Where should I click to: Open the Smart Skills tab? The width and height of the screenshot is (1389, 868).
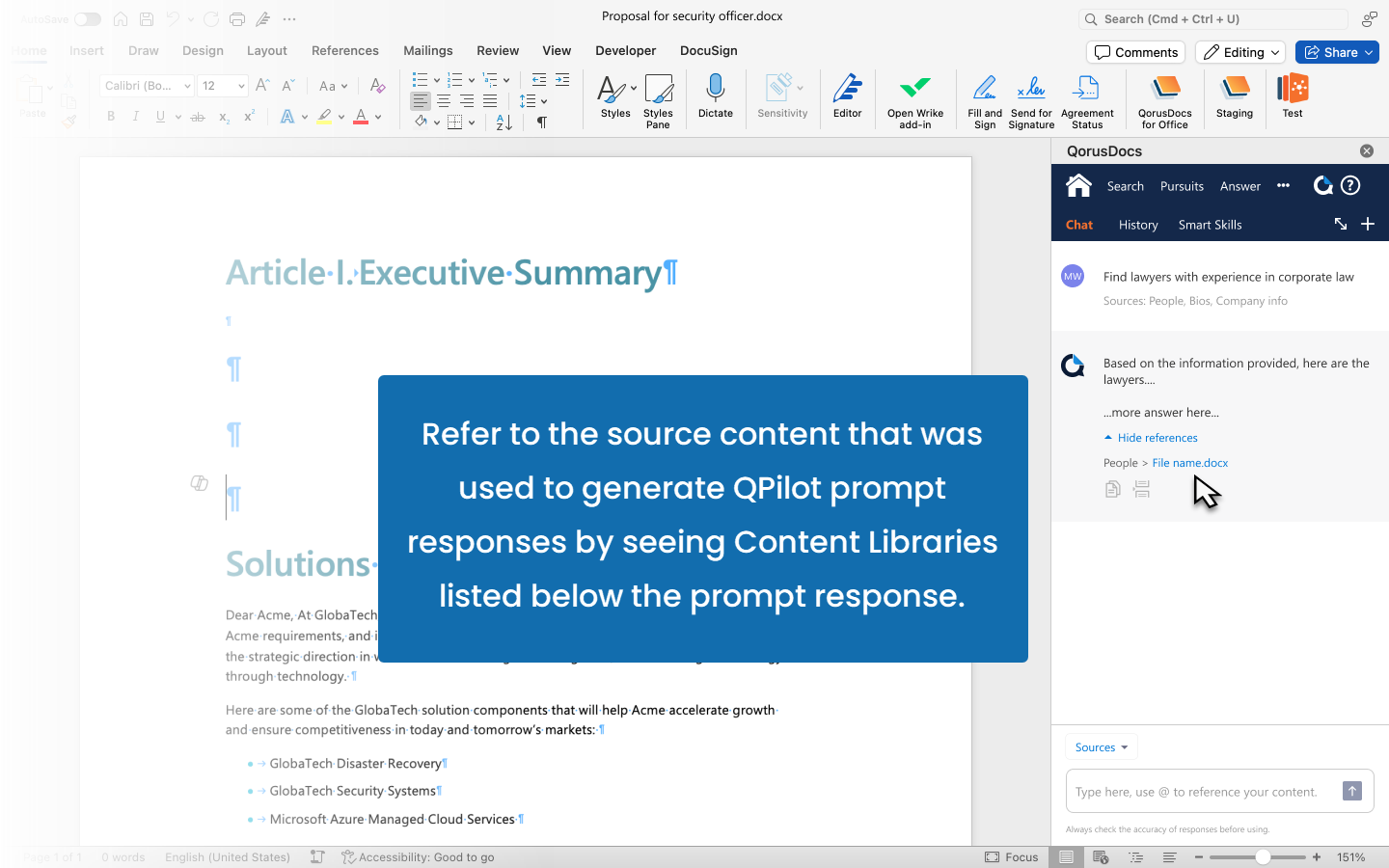[x=1210, y=225]
